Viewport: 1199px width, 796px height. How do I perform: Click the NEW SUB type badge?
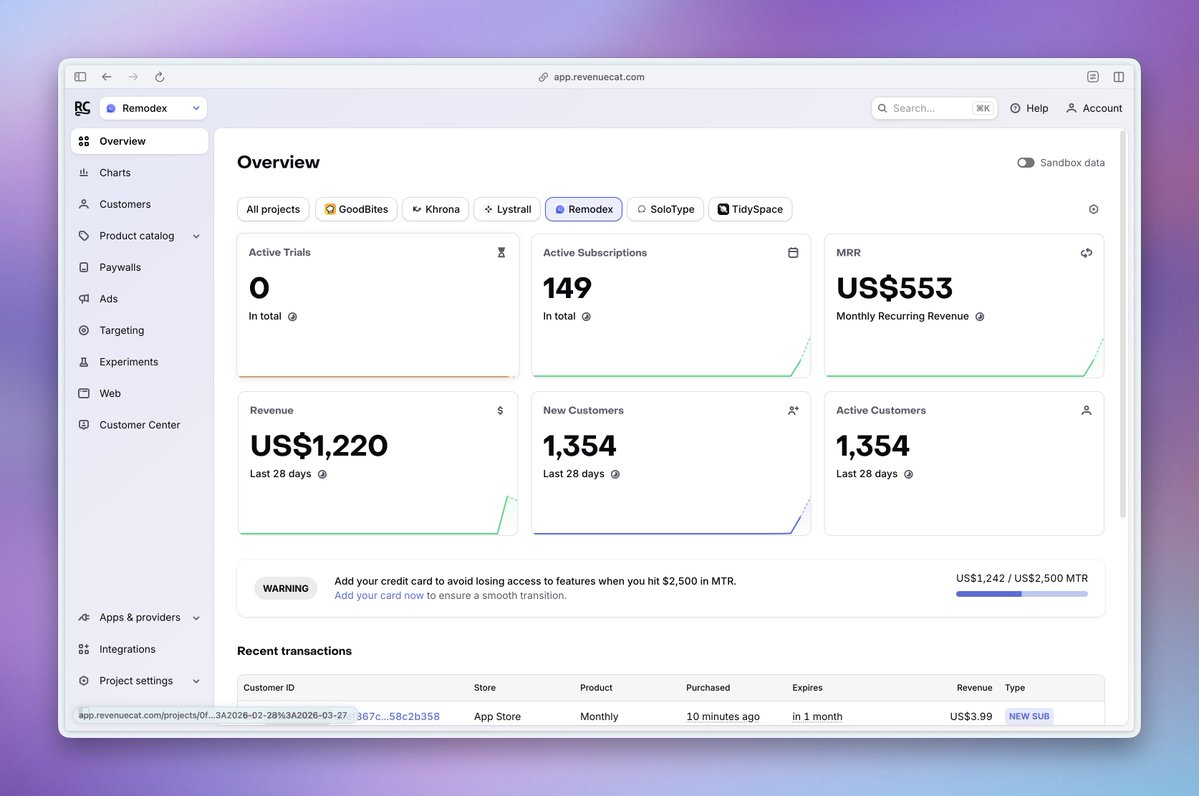tap(1029, 716)
